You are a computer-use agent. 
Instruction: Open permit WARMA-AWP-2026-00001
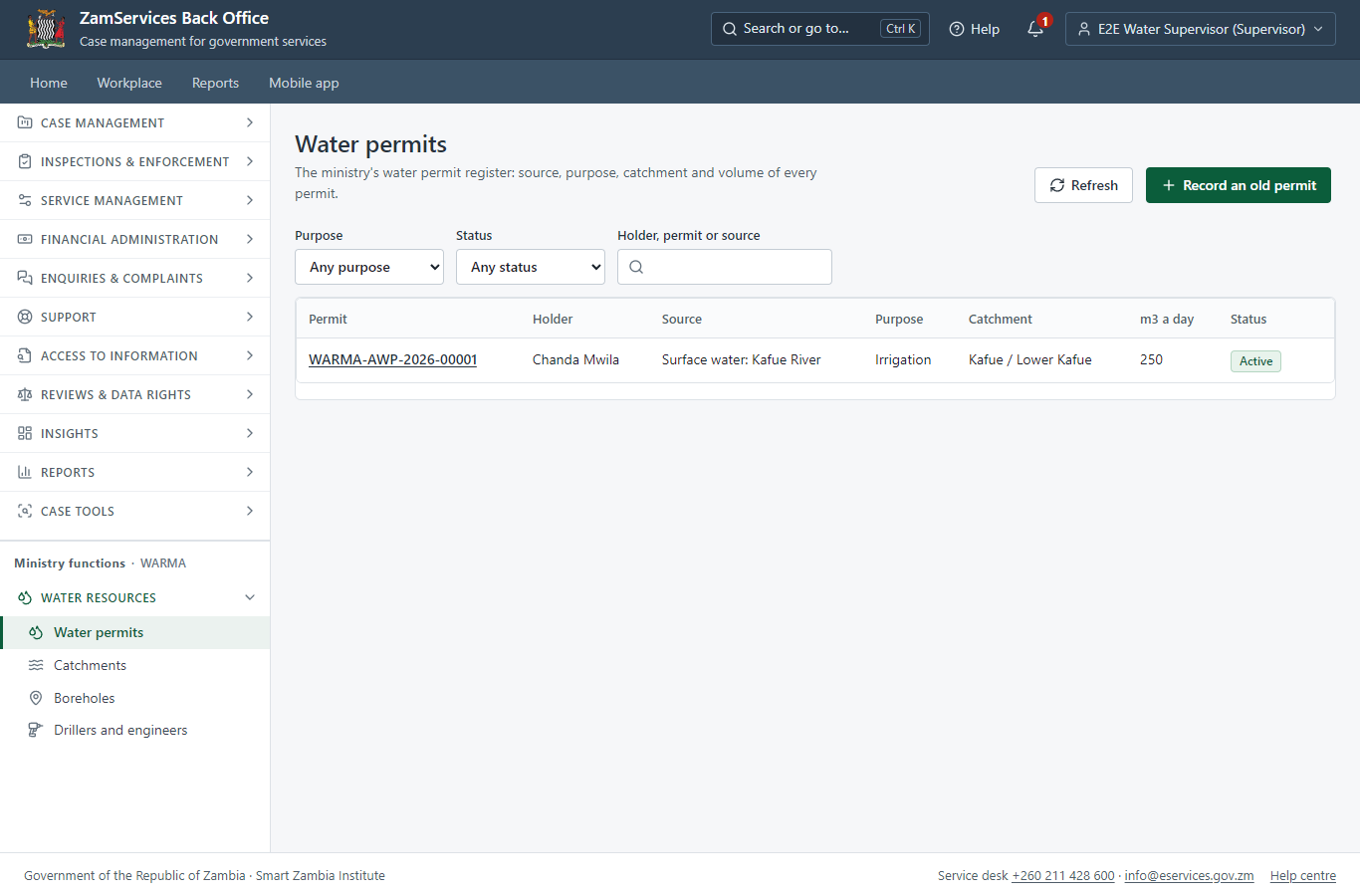coord(392,359)
